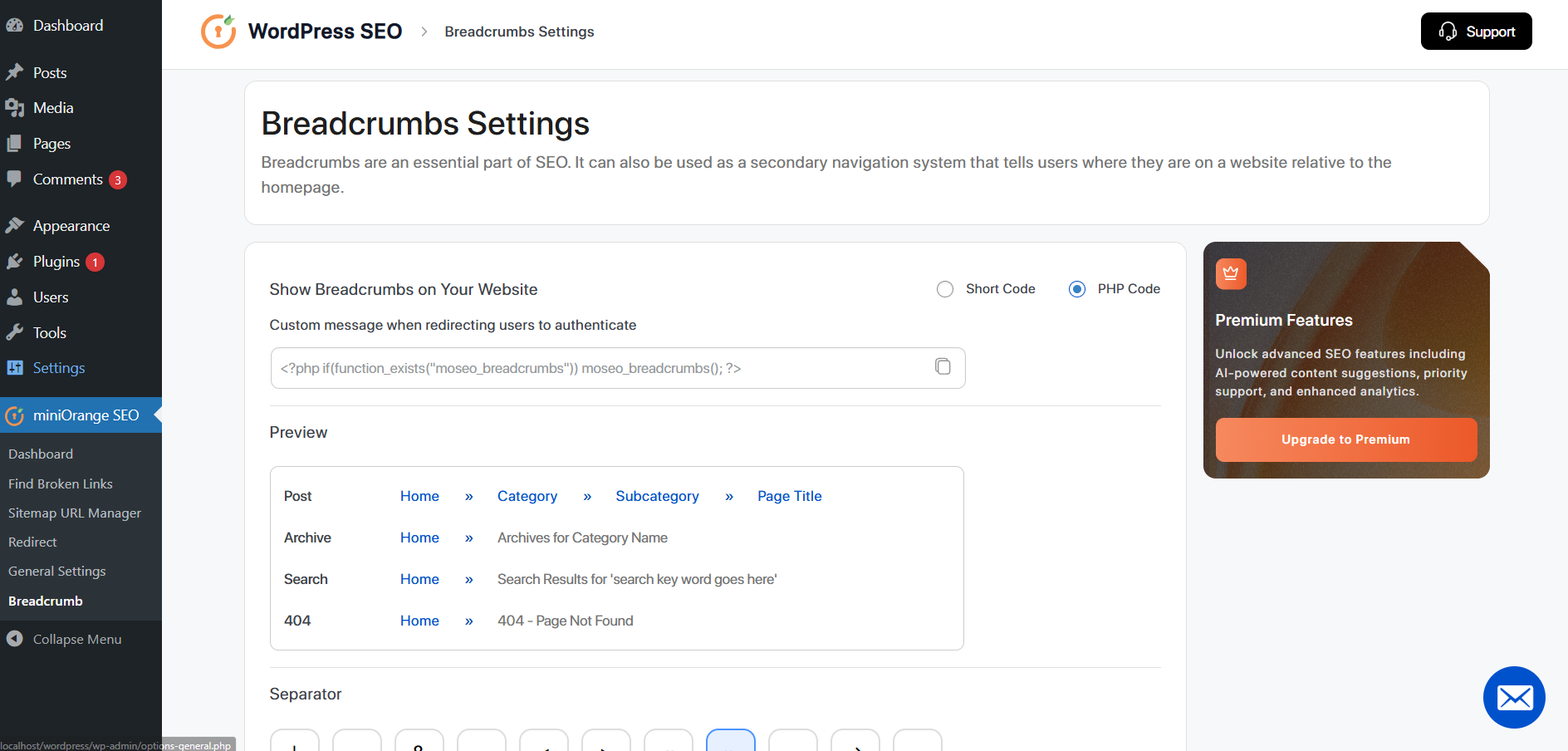Open the Users admin section
Image resolution: width=1568 pixels, height=751 pixels.
51,297
